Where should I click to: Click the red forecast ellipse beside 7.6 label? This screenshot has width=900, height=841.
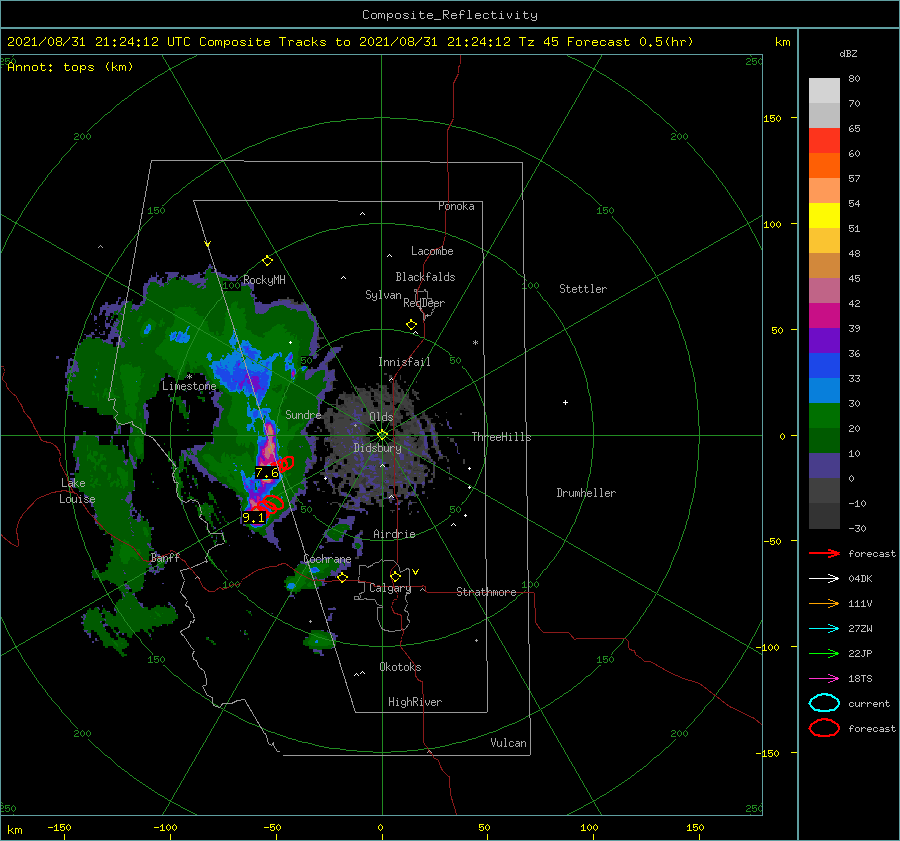point(285,463)
